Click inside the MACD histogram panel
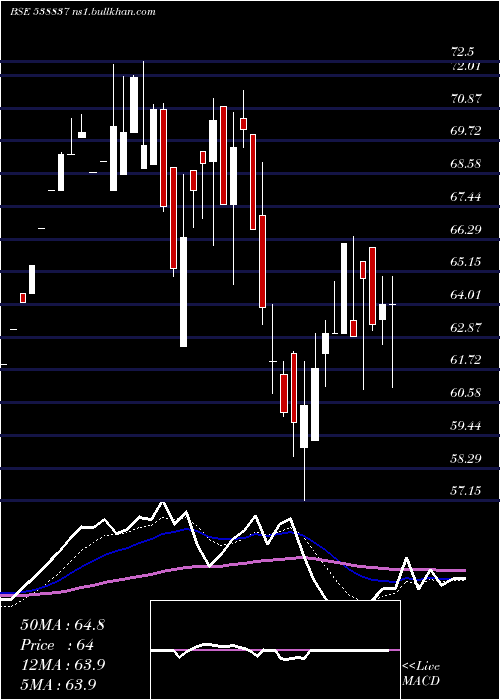The image size is (500, 700). [x=275, y=650]
